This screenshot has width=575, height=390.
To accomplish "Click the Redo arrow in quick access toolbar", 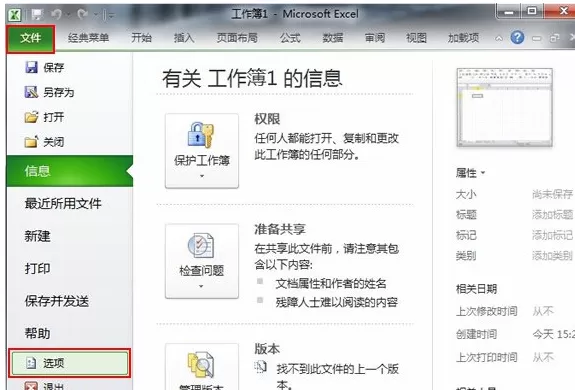I will [83, 15].
